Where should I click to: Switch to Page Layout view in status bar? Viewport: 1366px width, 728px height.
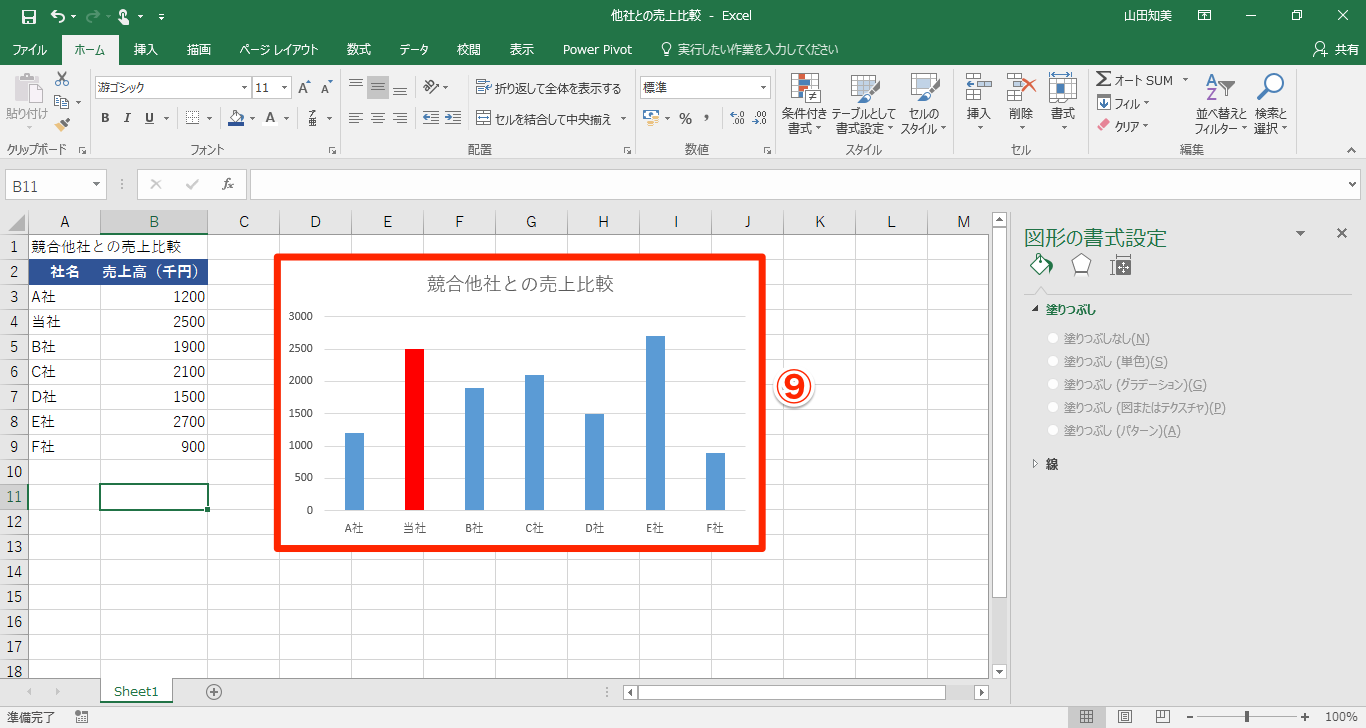point(1124,717)
